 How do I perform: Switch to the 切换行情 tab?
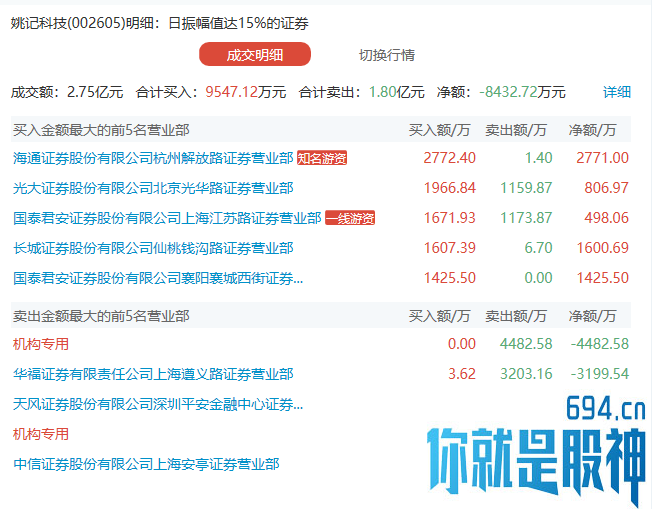[387, 55]
